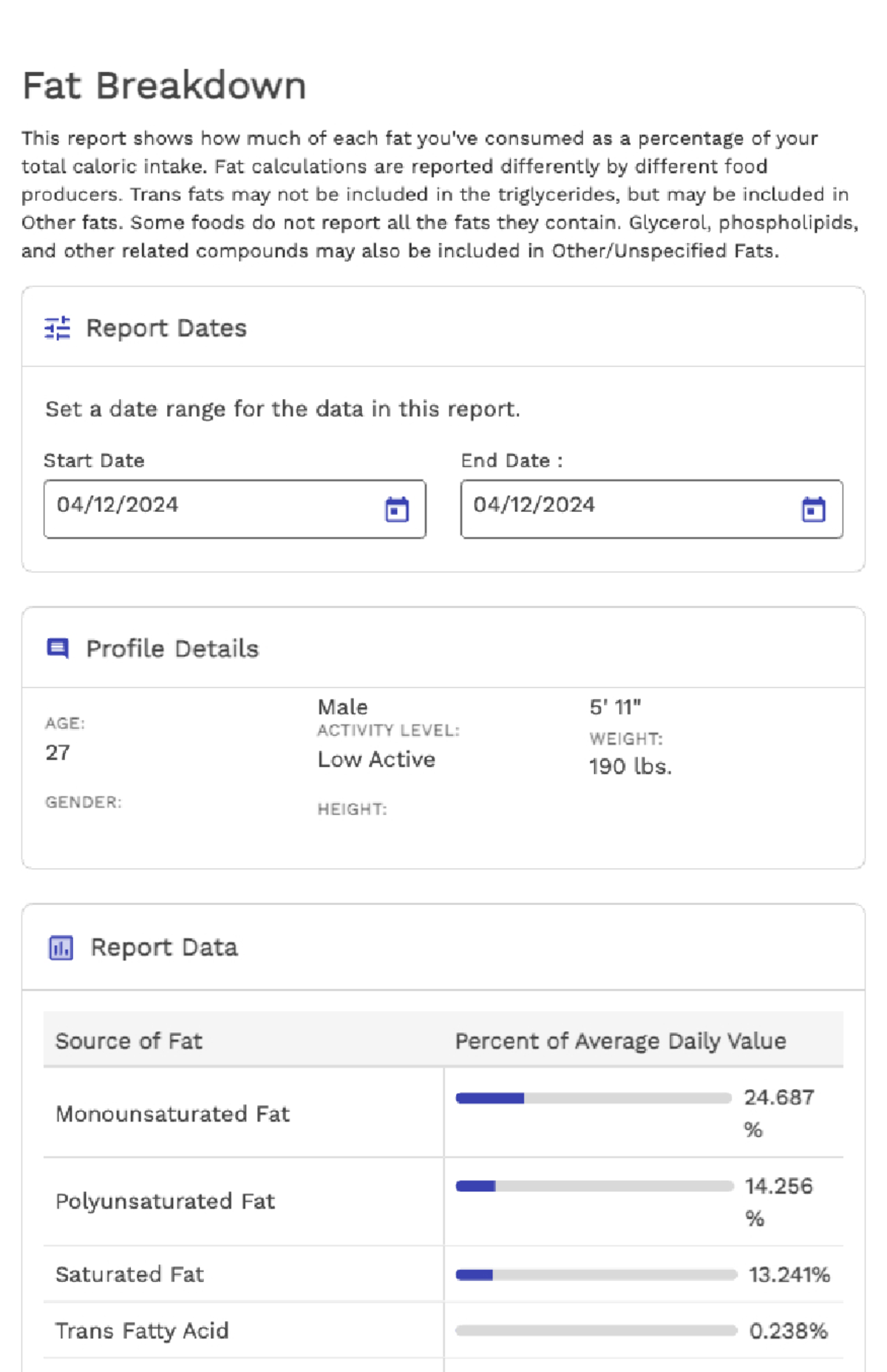
Task: Click the Fat Breakdown page title
Action: click(164, 86)
